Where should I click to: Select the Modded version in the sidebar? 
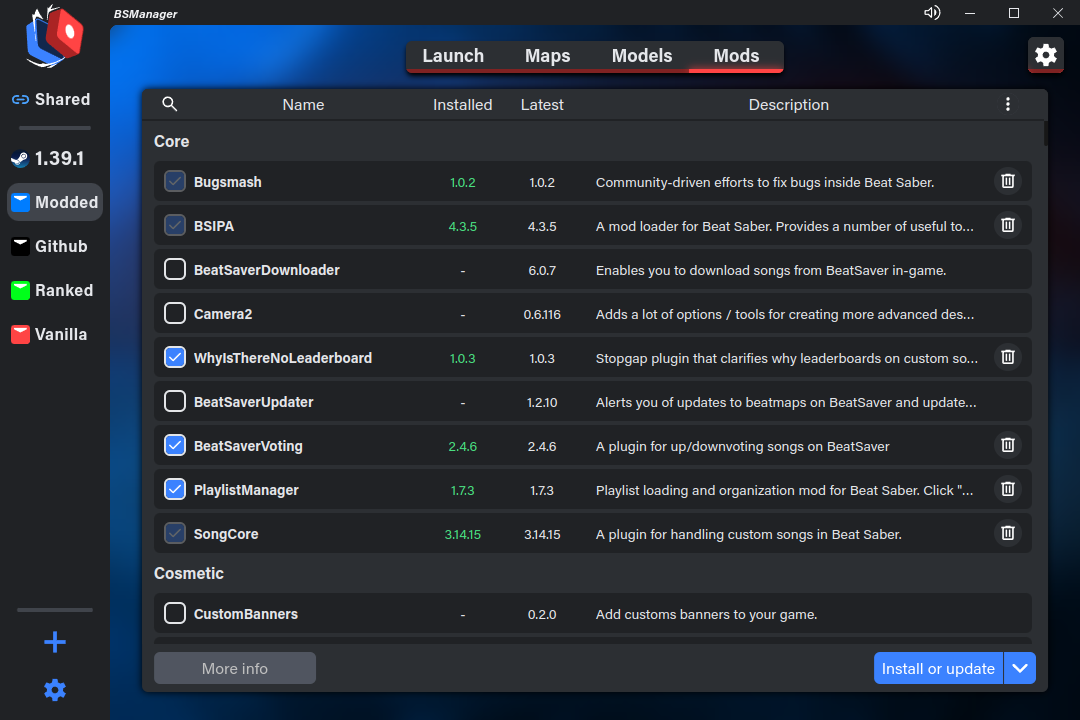point(54,202)
